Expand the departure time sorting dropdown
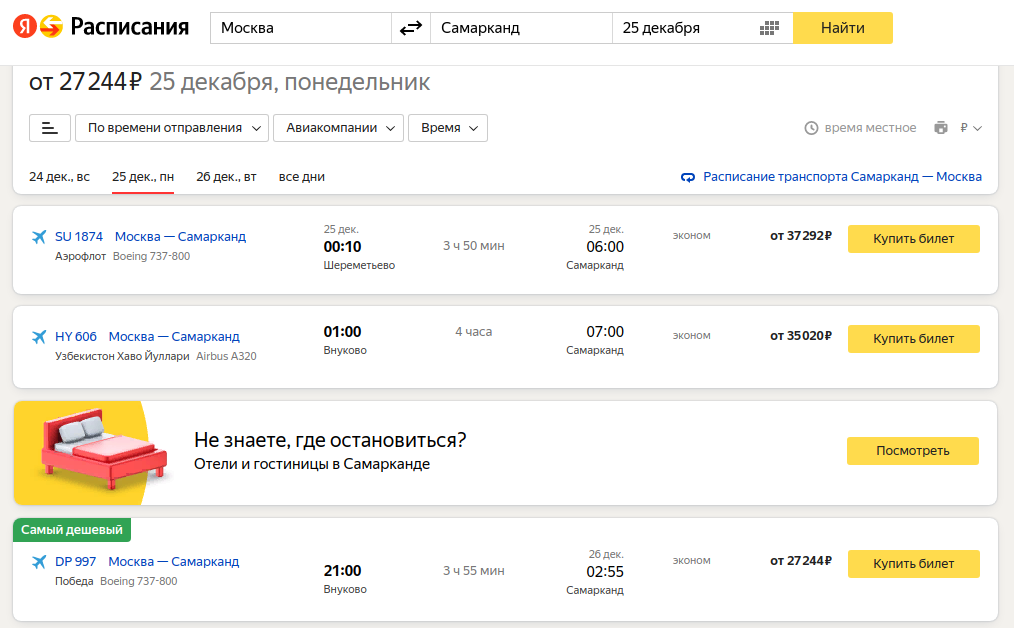The height and width of the screenshot is (628, 1014). [172, 128]
